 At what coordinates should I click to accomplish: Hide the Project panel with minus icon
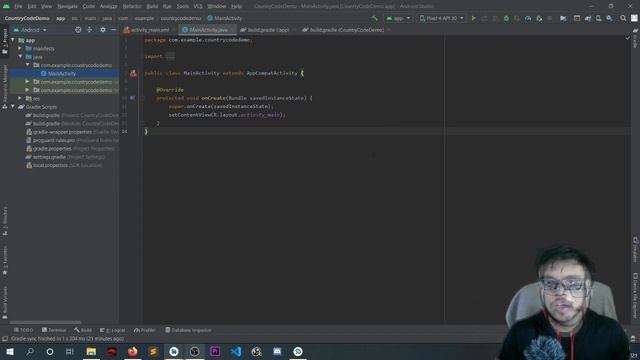tap(113, 30)
